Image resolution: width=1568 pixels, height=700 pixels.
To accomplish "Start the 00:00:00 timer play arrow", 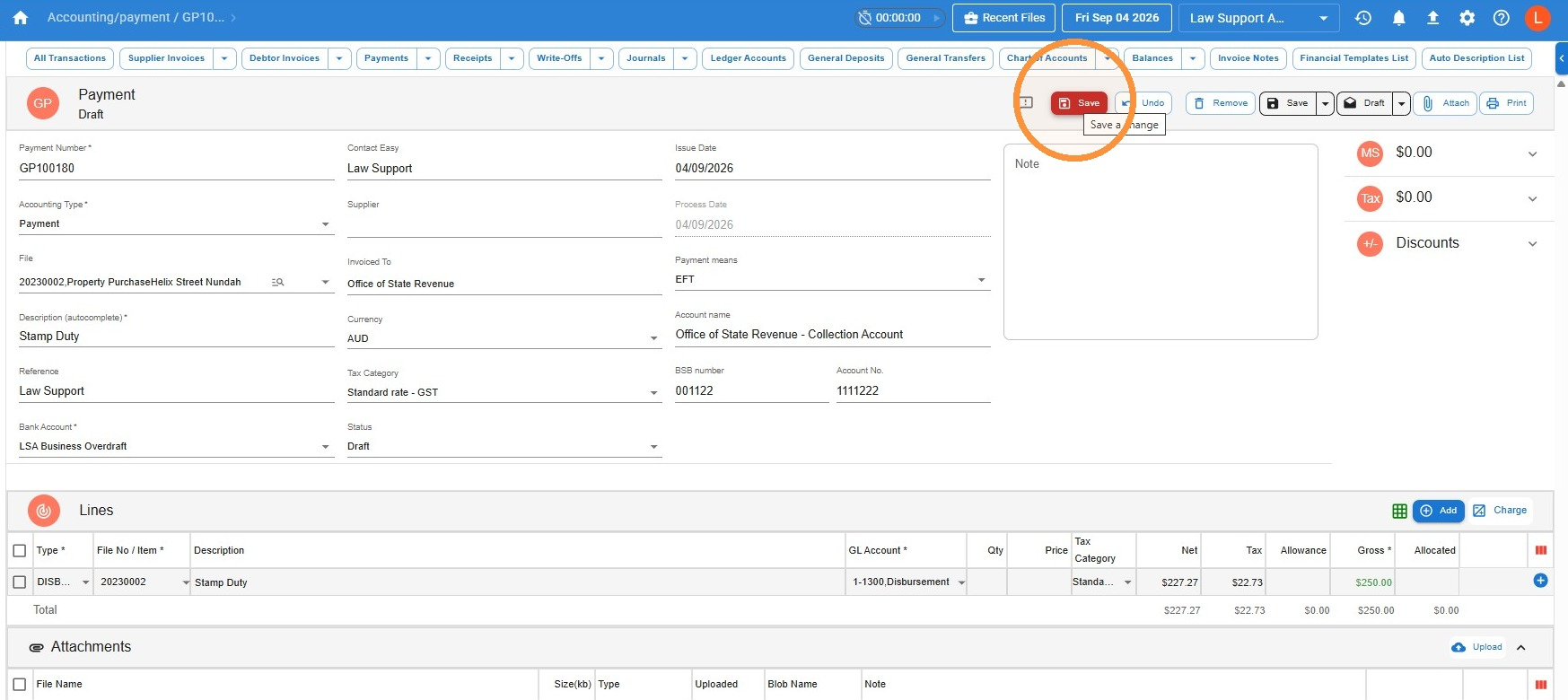I will point(936,18).
